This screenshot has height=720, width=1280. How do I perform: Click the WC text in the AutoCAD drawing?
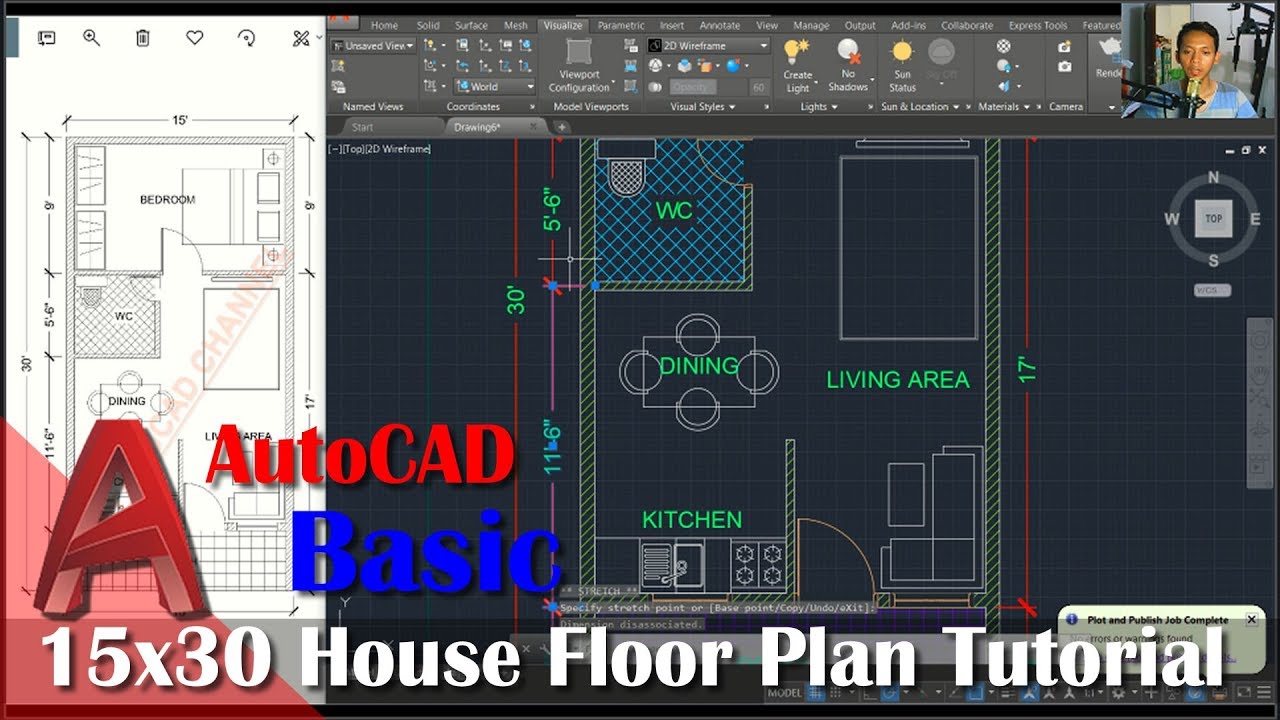tap(674, 210)
